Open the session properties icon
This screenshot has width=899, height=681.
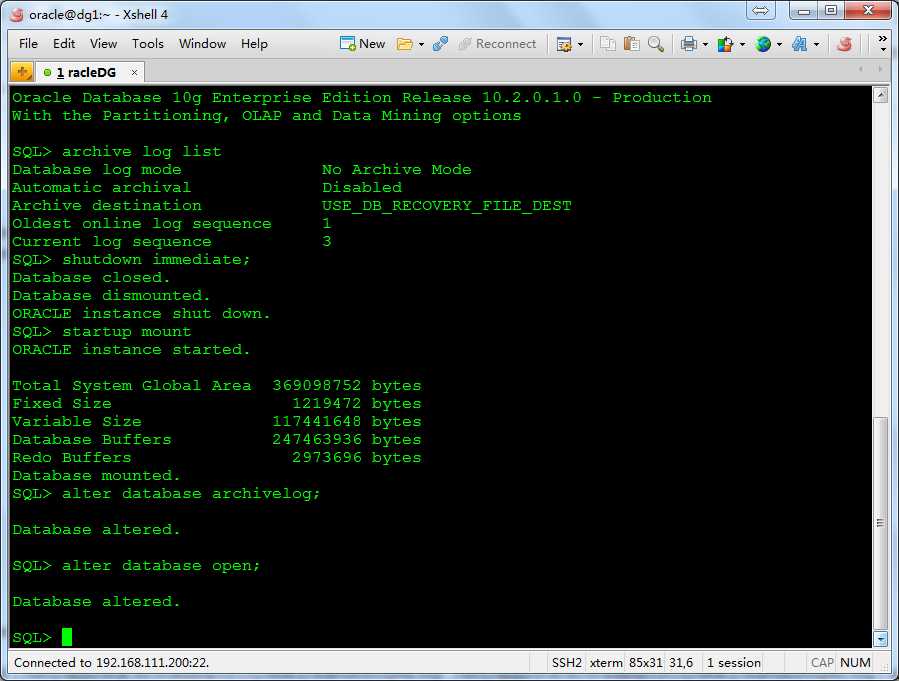(x=564, y=44)
